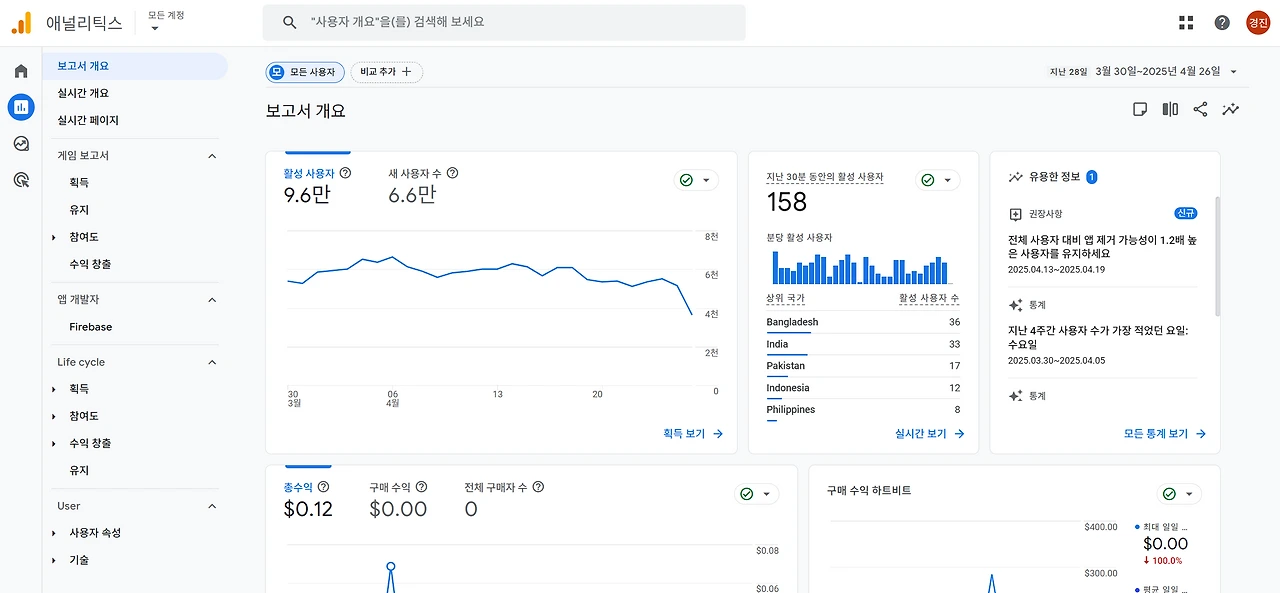1280x593 pixels.
Task: Expand 기술 tree item
Action: click(x=54, y=560)
